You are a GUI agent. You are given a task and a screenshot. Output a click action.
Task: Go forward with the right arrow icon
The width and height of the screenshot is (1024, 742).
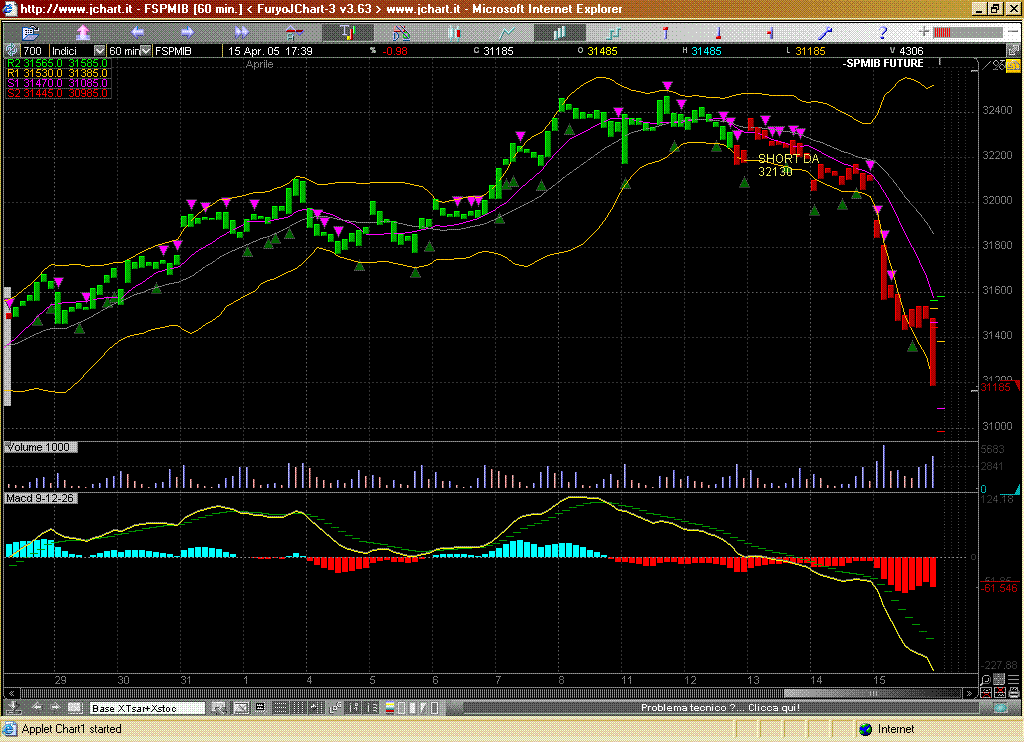[187, 33]
